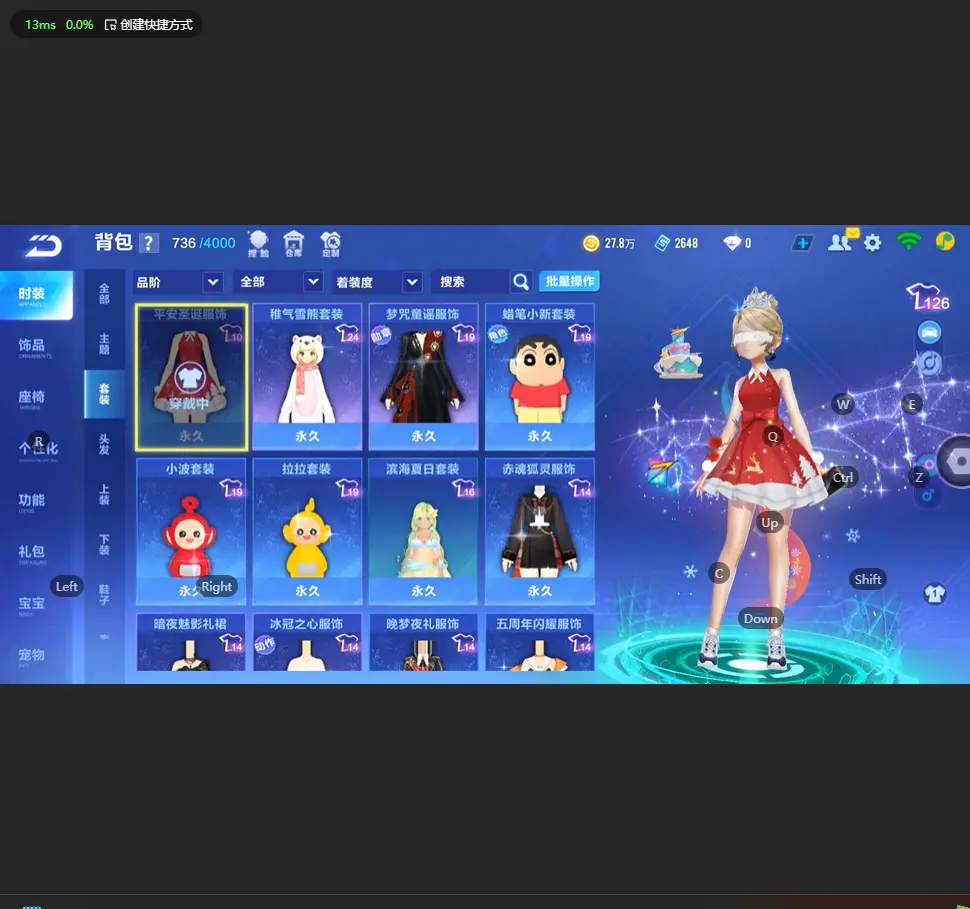Select the 梦咒童谣服饰 outfit card
970x909 pixels.
coord(423,377)
